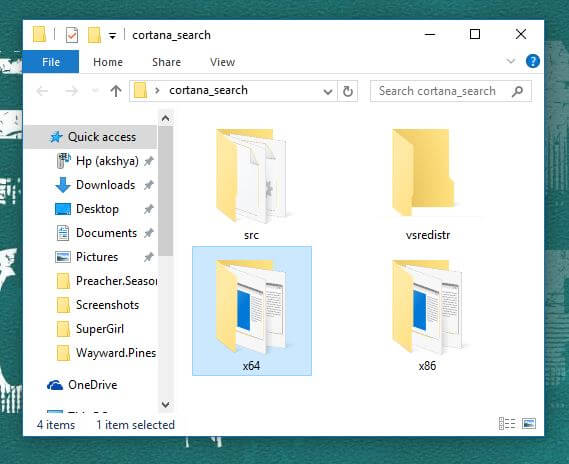
Task: Select OneDrive in the navigation pane
Action: 82,385
